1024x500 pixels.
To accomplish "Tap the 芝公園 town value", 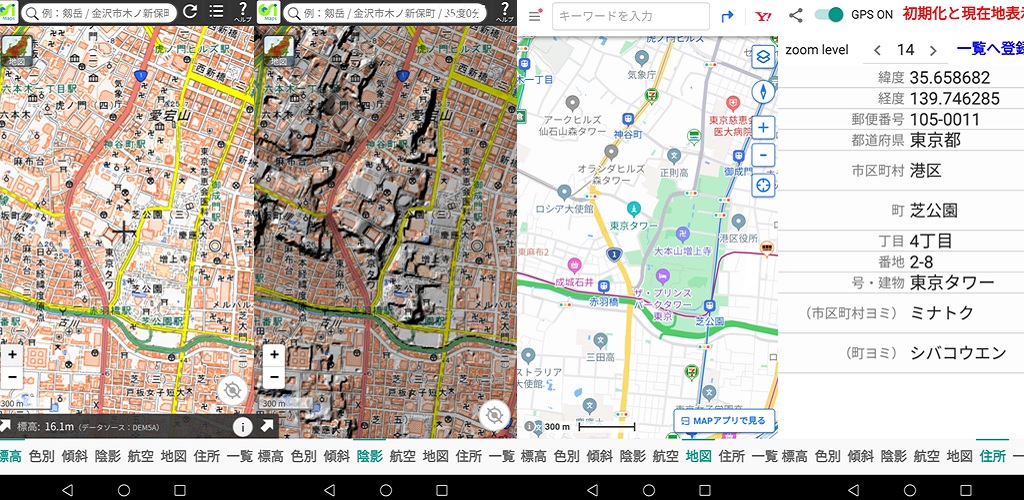I will coord(934,210).
